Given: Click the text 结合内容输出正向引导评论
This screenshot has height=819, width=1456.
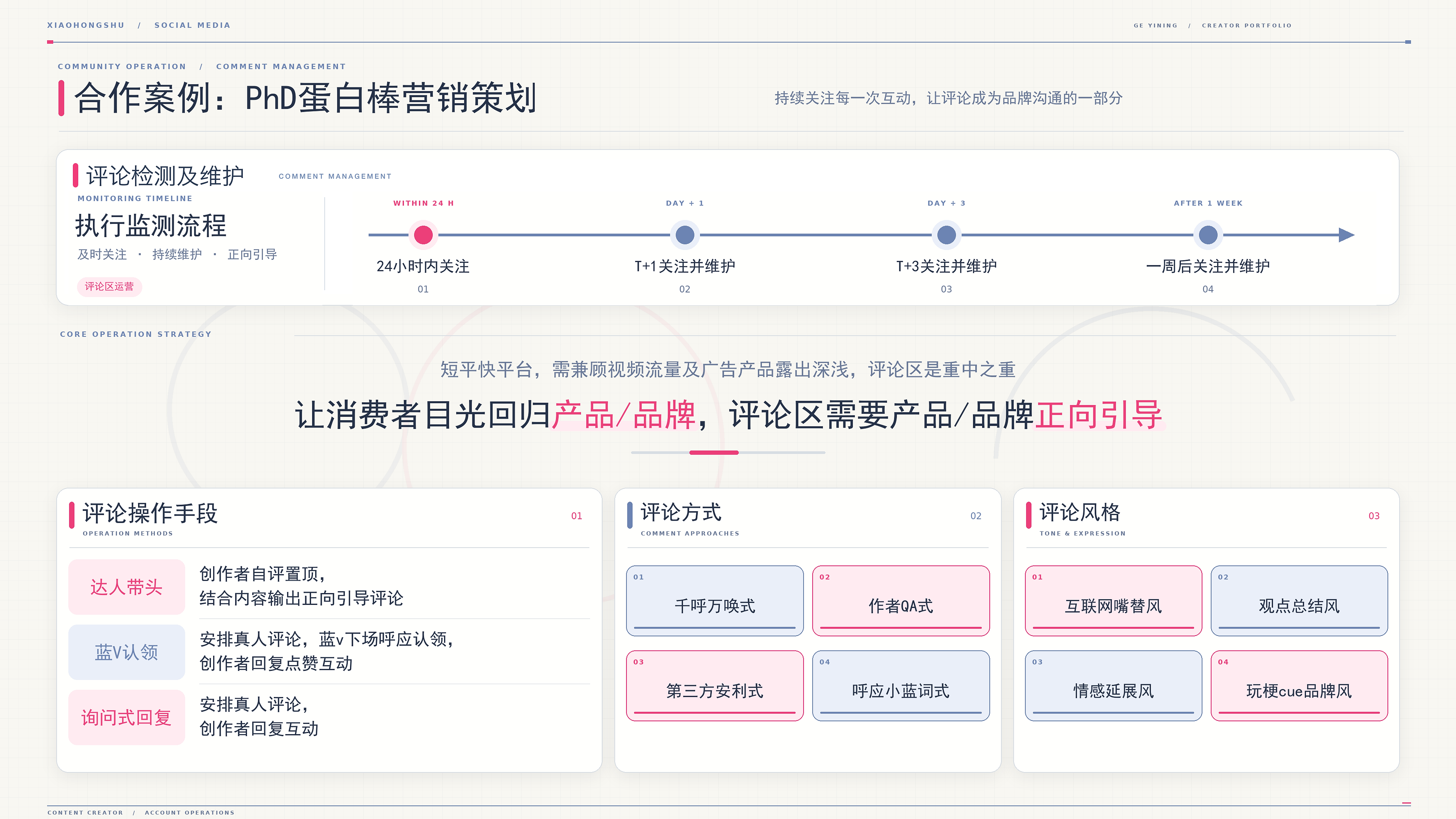Looking at the screenshot, I should [301, 599].
